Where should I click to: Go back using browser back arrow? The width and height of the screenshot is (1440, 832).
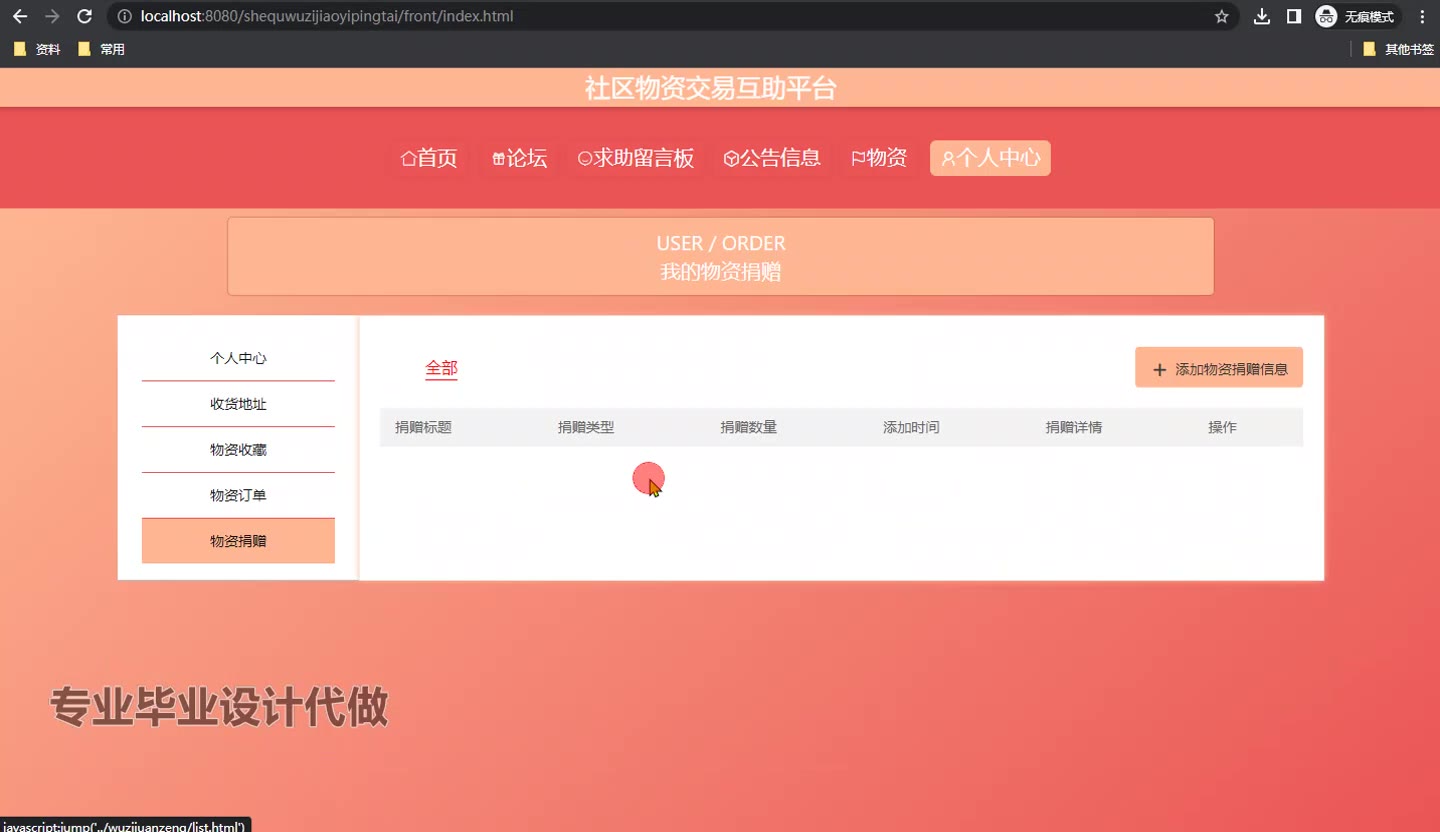(20, 16)
